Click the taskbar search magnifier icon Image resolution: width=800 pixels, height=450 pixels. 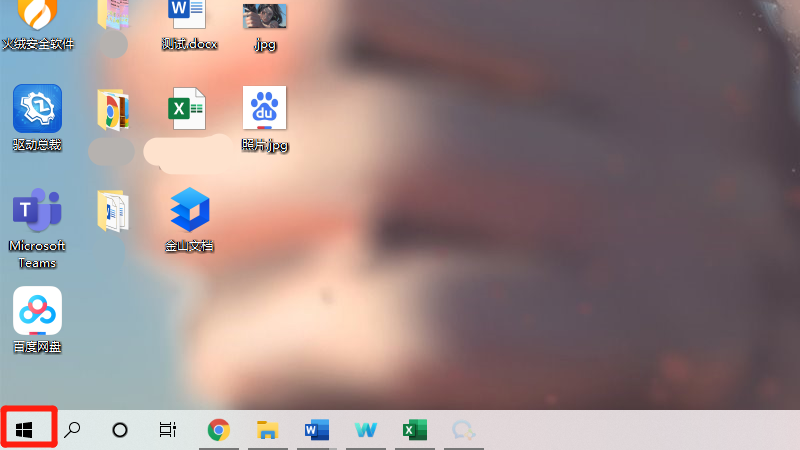tap(72, 430)
